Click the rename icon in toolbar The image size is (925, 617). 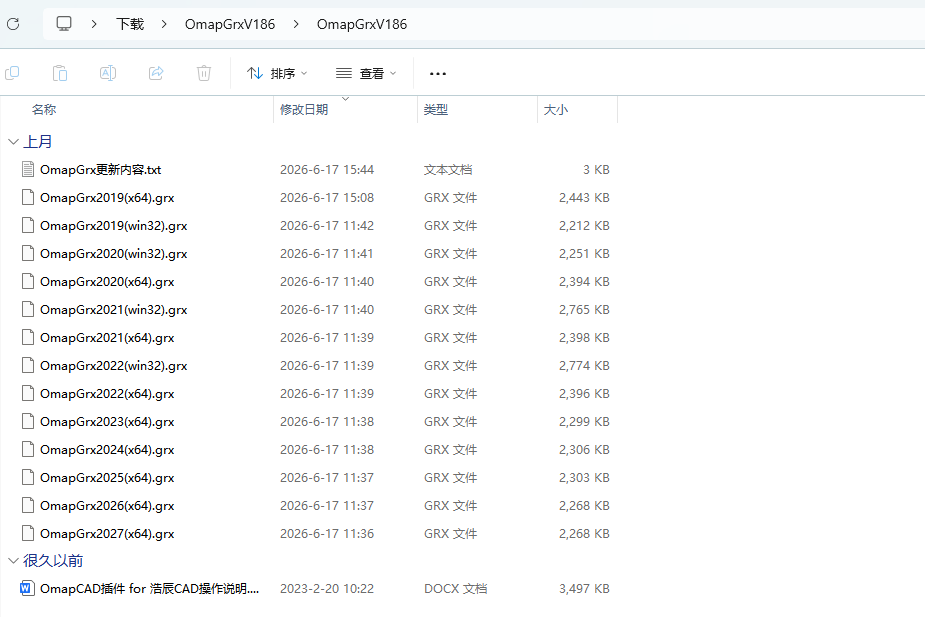108,73
